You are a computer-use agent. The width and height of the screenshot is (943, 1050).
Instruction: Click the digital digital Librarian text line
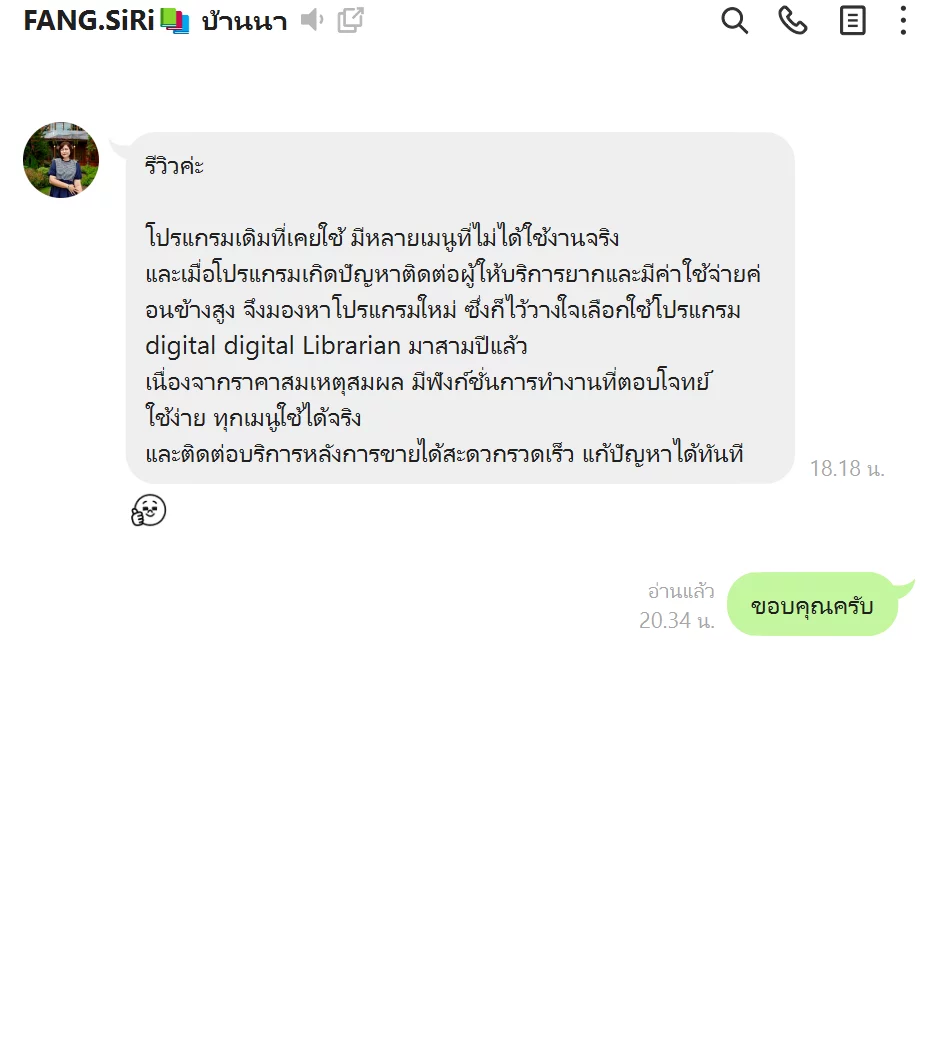(336, 346)
